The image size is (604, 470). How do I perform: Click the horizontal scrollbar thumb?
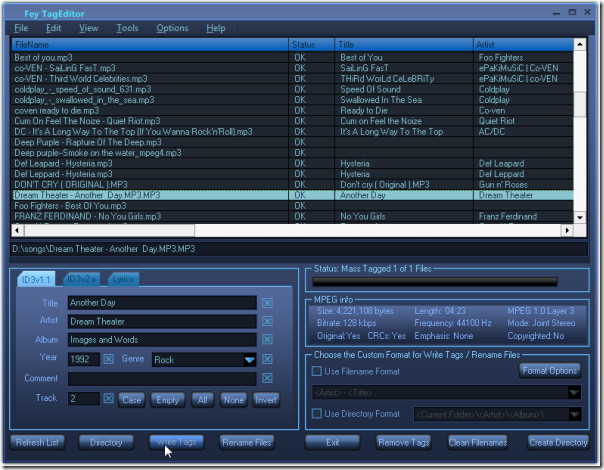click(x=109, y=230)
